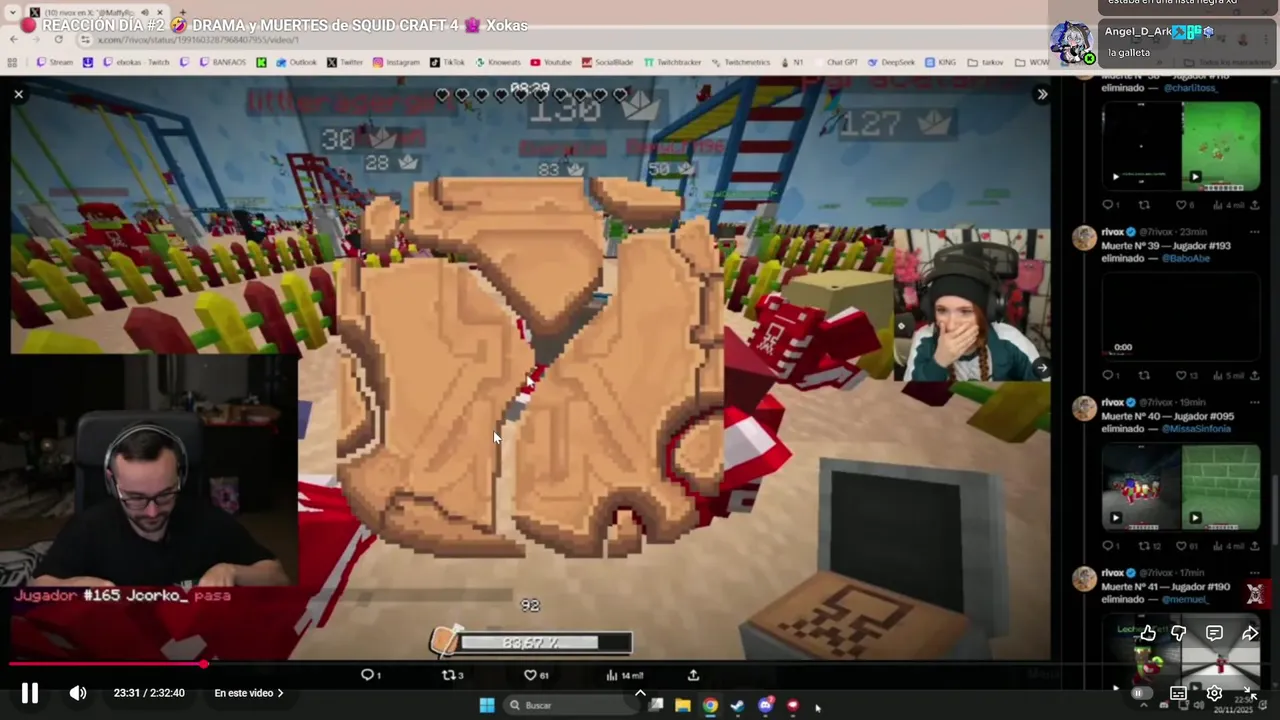This screenshot has width=1280, height=720.
Task: Expand the hidden icons chevron above the taskbar
Action: [640, 692]
